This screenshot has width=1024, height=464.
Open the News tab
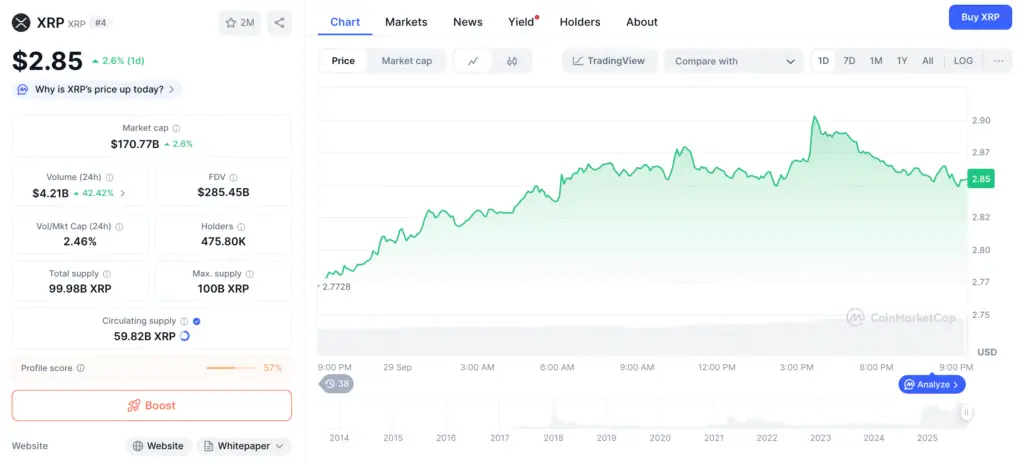point(468,22)
